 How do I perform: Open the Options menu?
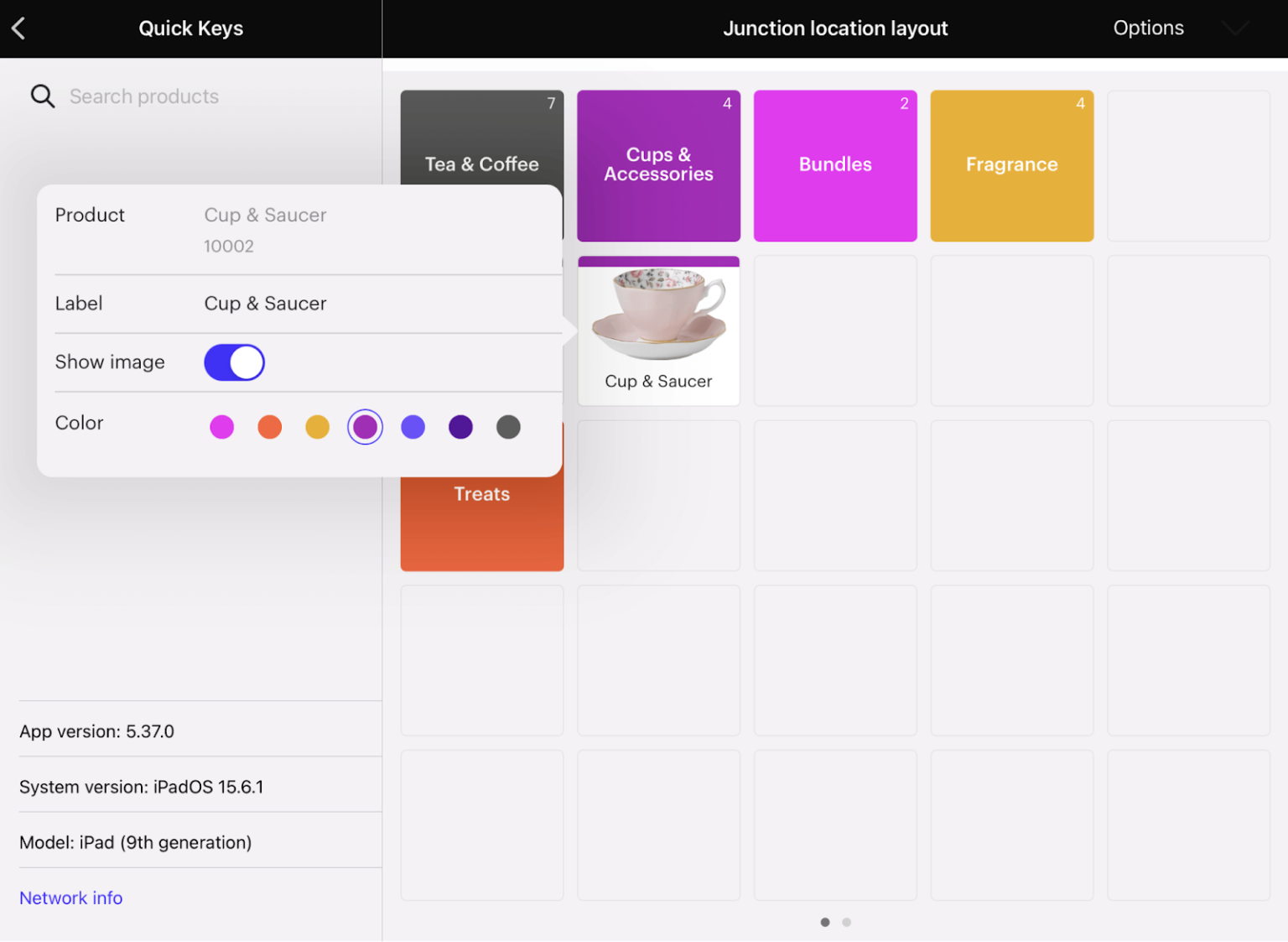tap(1148, 28)
